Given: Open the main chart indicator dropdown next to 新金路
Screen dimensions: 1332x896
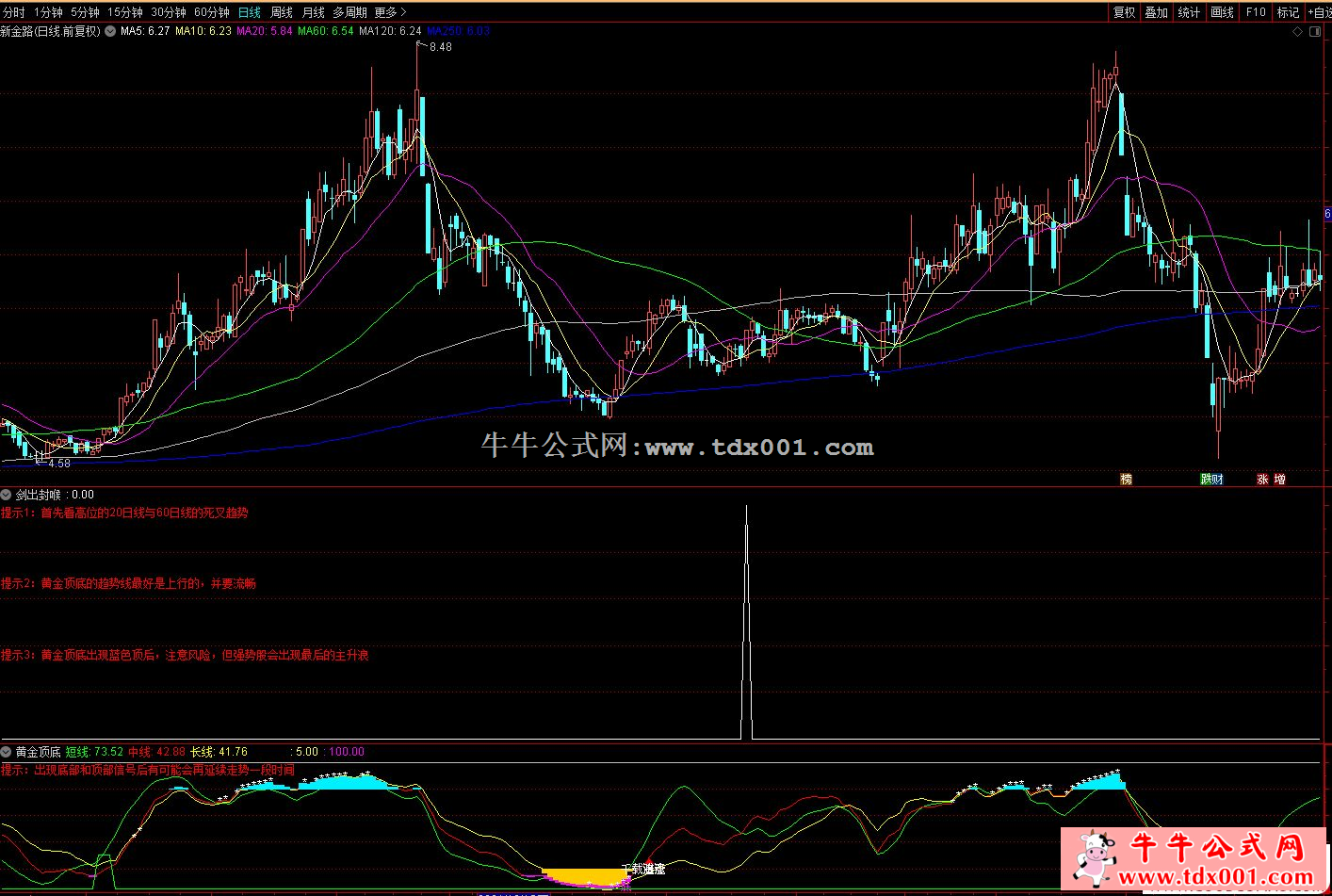Looking at the screenshot, I should (x=110, y=31).
